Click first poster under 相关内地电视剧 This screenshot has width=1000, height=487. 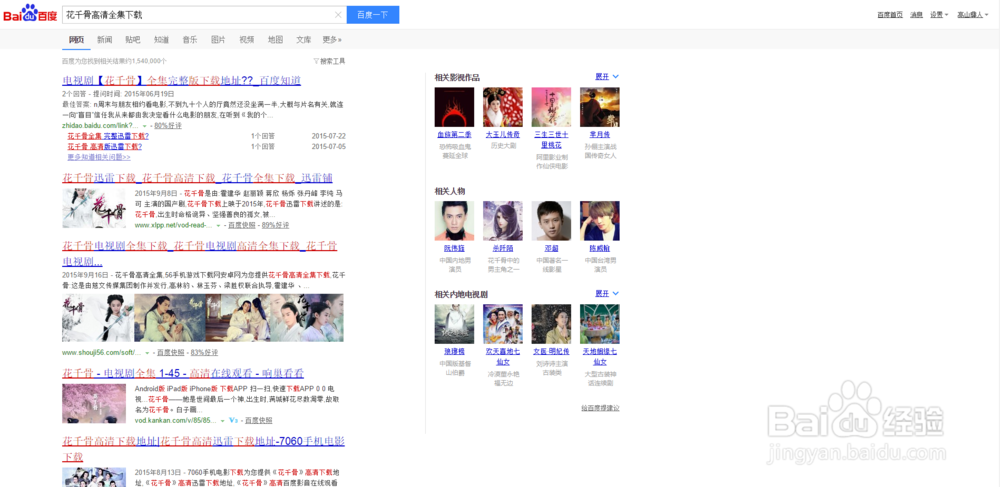tap(454, 324)
